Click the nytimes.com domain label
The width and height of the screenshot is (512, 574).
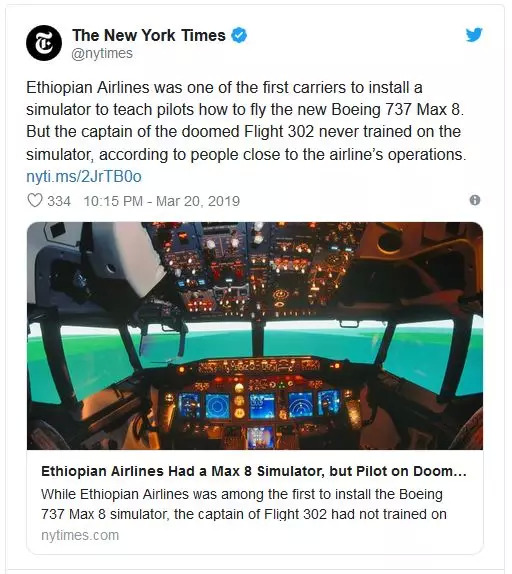pos(80,535)
